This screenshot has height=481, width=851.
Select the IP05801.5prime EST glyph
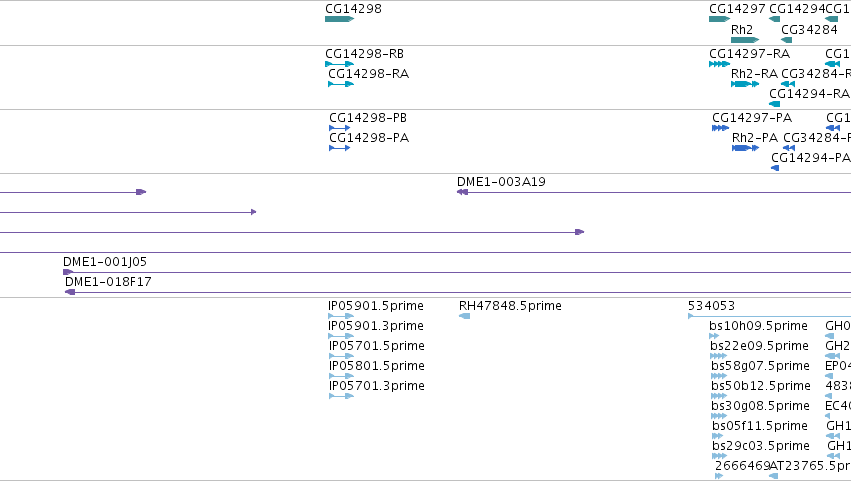pos(341,376)
